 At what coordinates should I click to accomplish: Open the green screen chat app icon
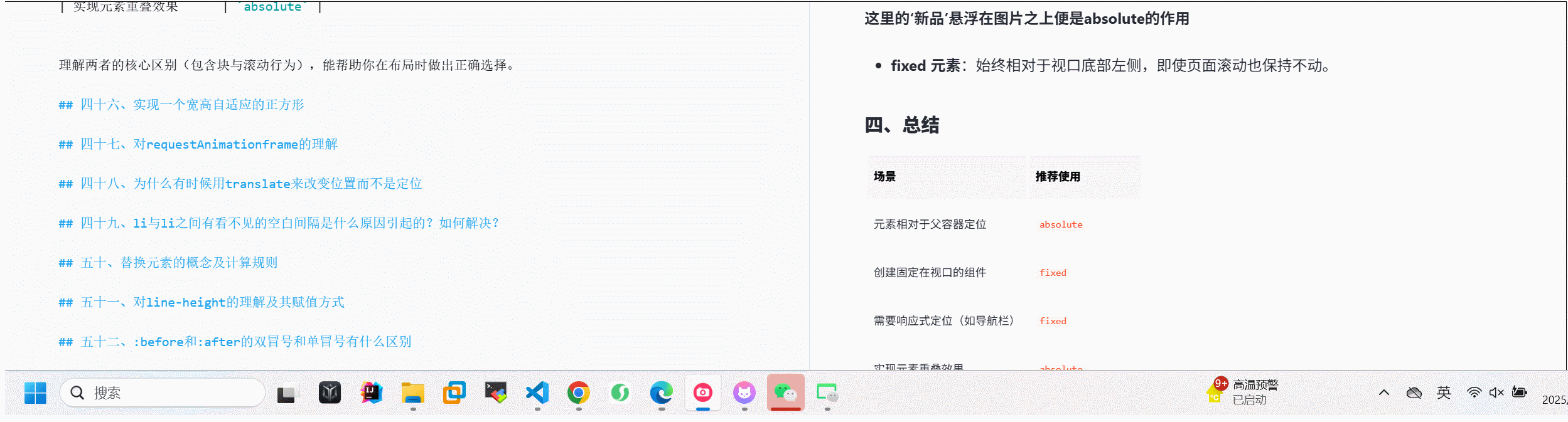tap(827, 393)
